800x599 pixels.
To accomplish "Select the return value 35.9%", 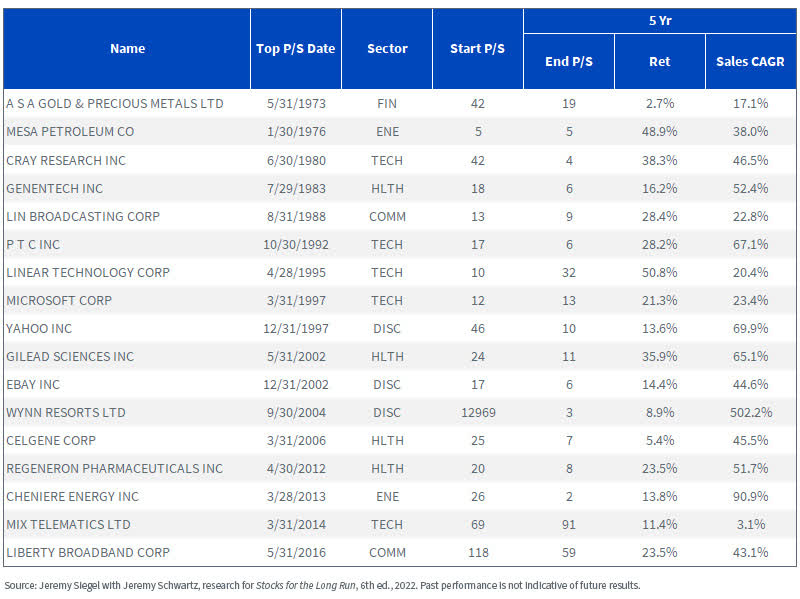I will pos(660,357).
